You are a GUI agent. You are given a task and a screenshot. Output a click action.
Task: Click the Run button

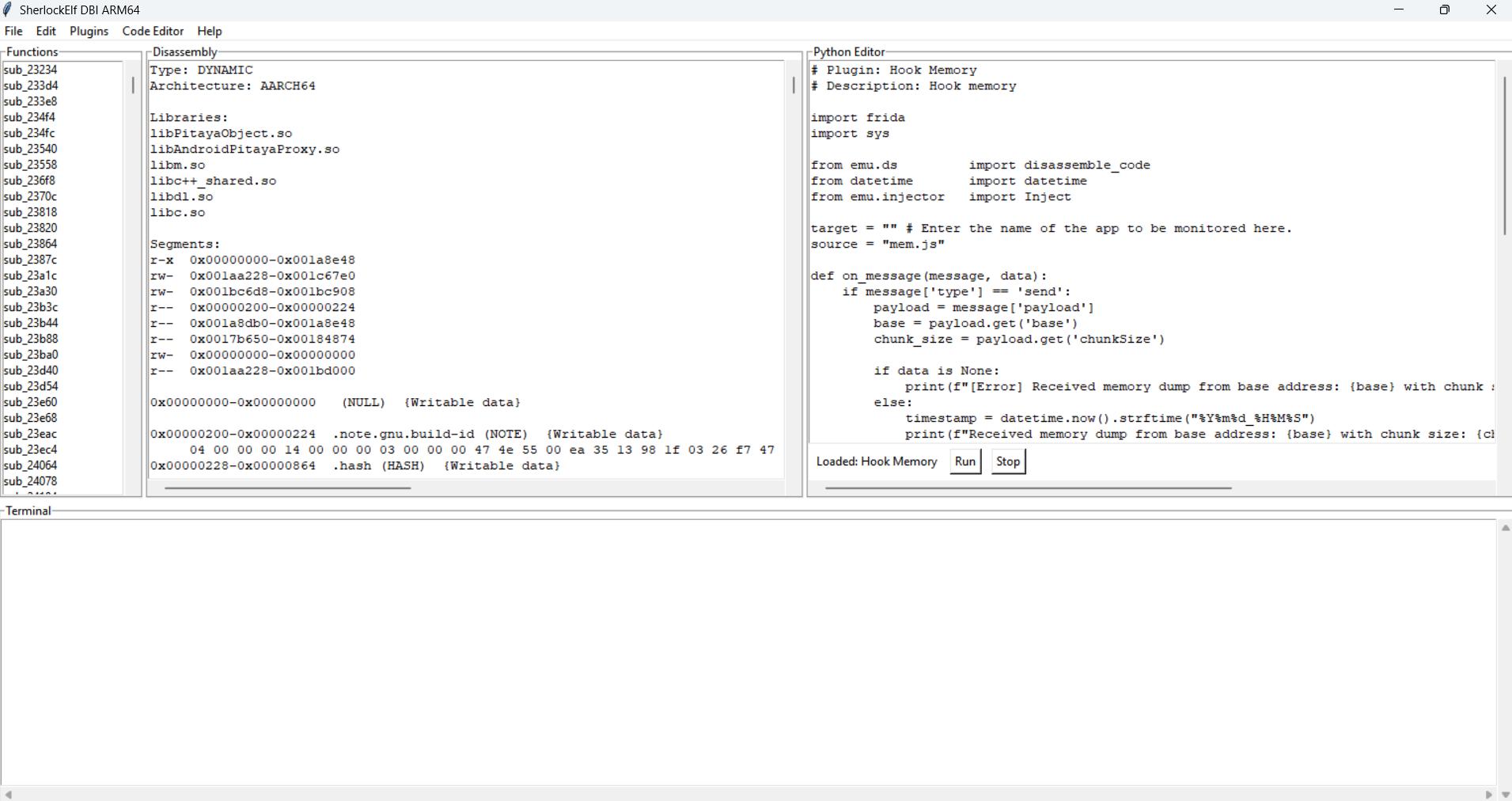coord(965,461)
